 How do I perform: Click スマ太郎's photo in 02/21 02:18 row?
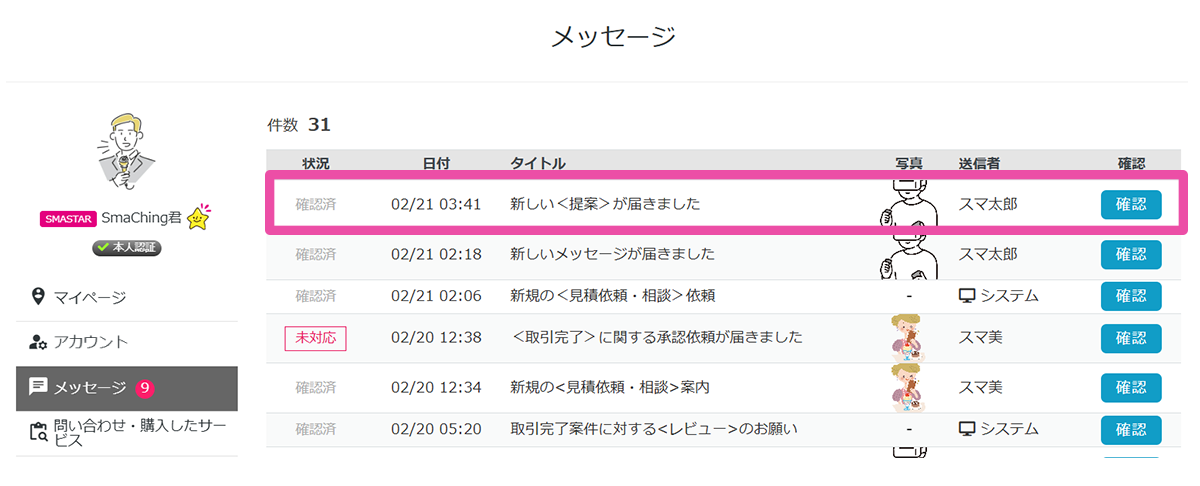[x=908, y=256]
